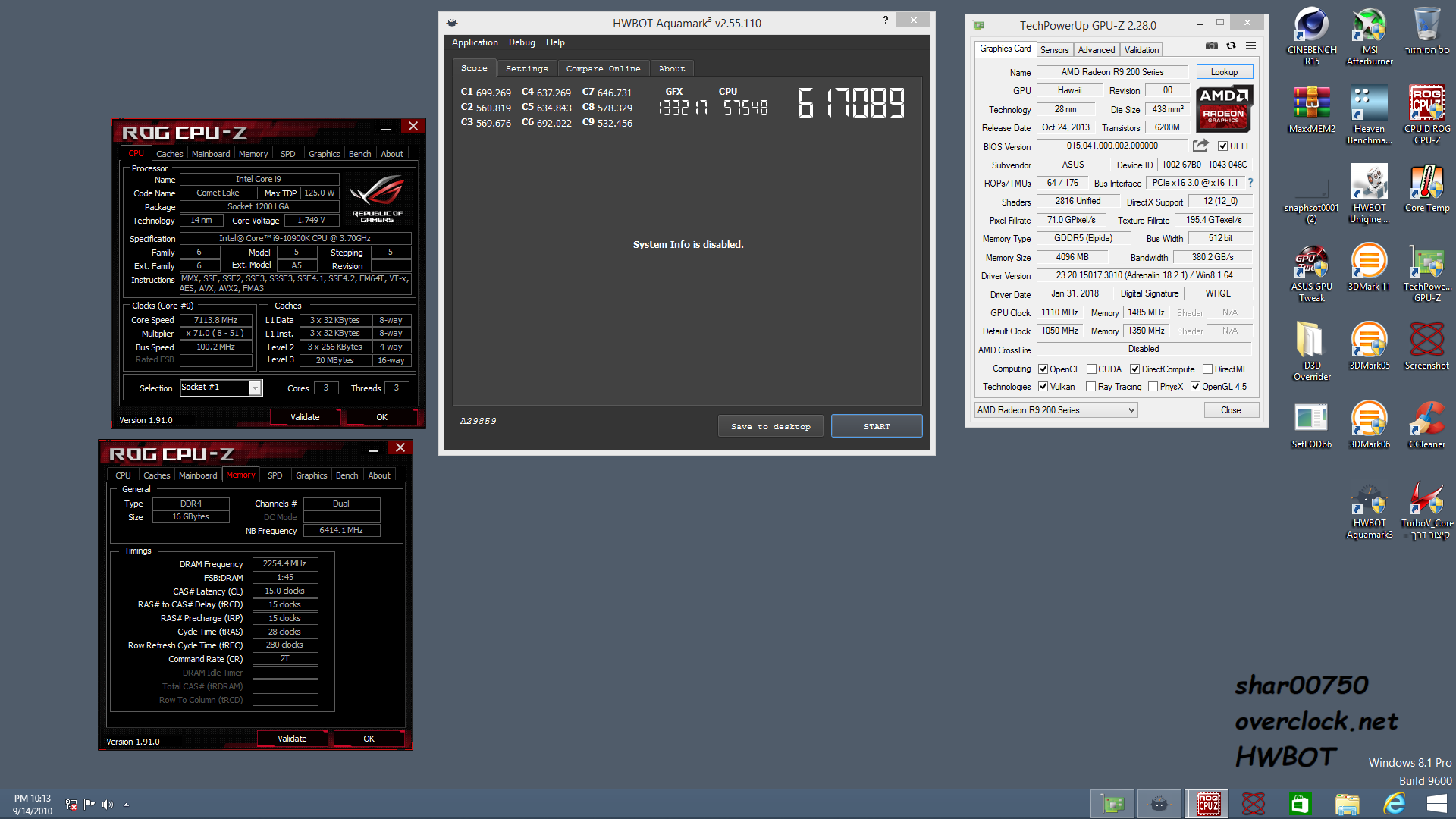
Task: Click Save to desktop button in Aquamark3
Action: tap(770, 426)
